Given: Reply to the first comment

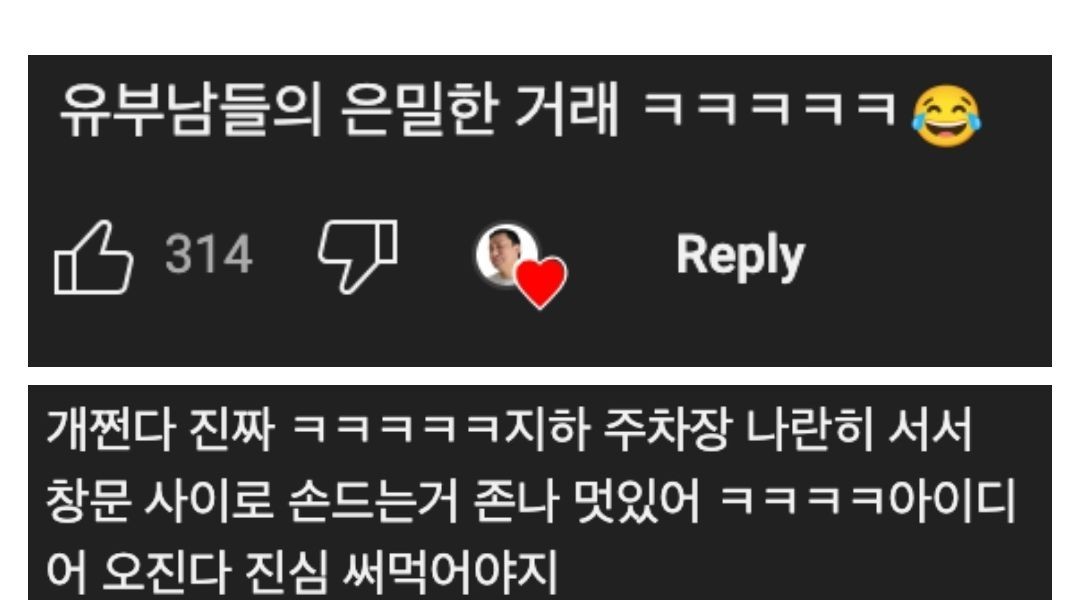Looking at the screenshot, I should pyautogui.click(x=740, y=256).
